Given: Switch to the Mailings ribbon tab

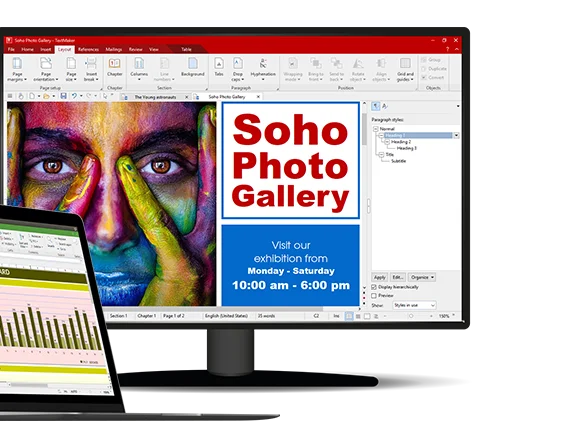Looking at the screenshot, I should 114,49.
